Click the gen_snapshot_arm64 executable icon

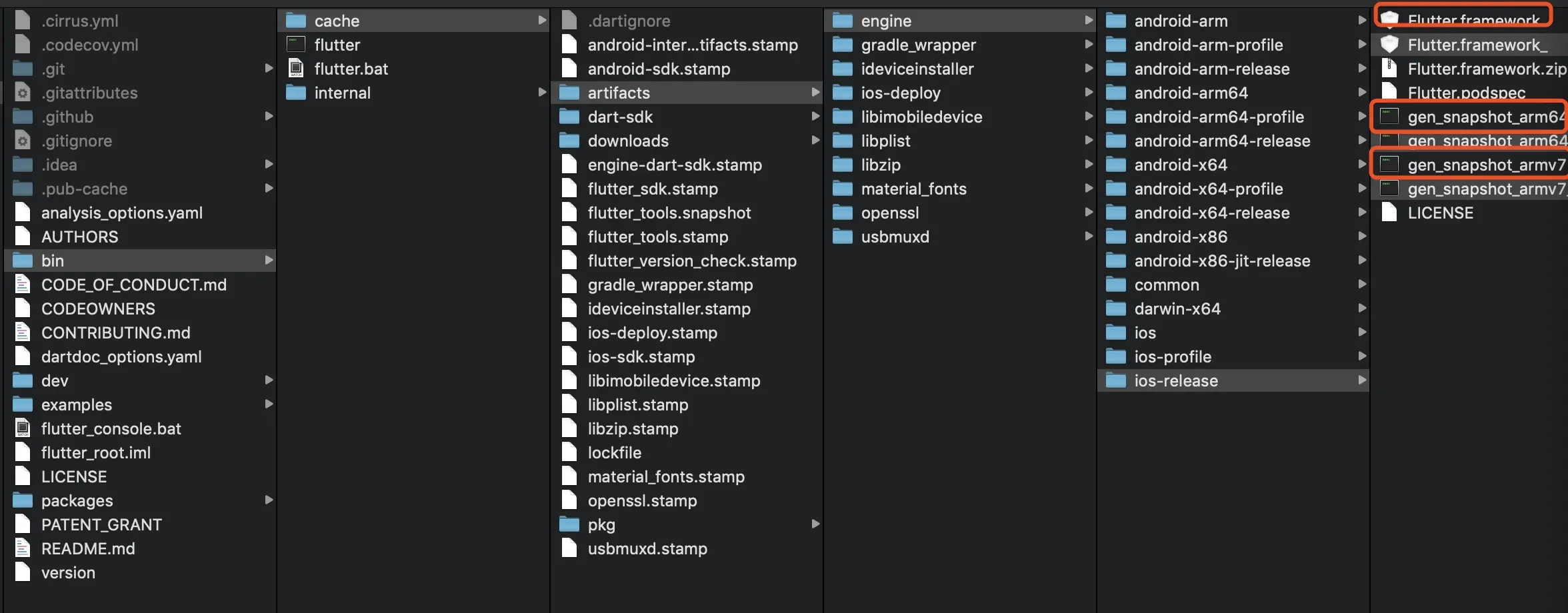point(1389,117)
